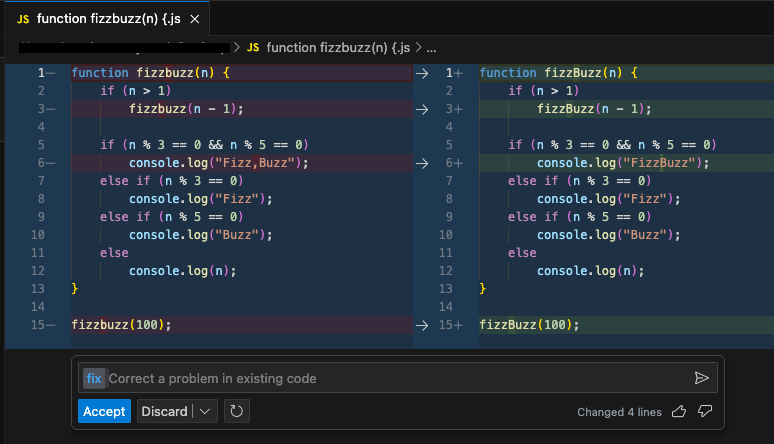Give thumbs down feedback

point(705,411)
